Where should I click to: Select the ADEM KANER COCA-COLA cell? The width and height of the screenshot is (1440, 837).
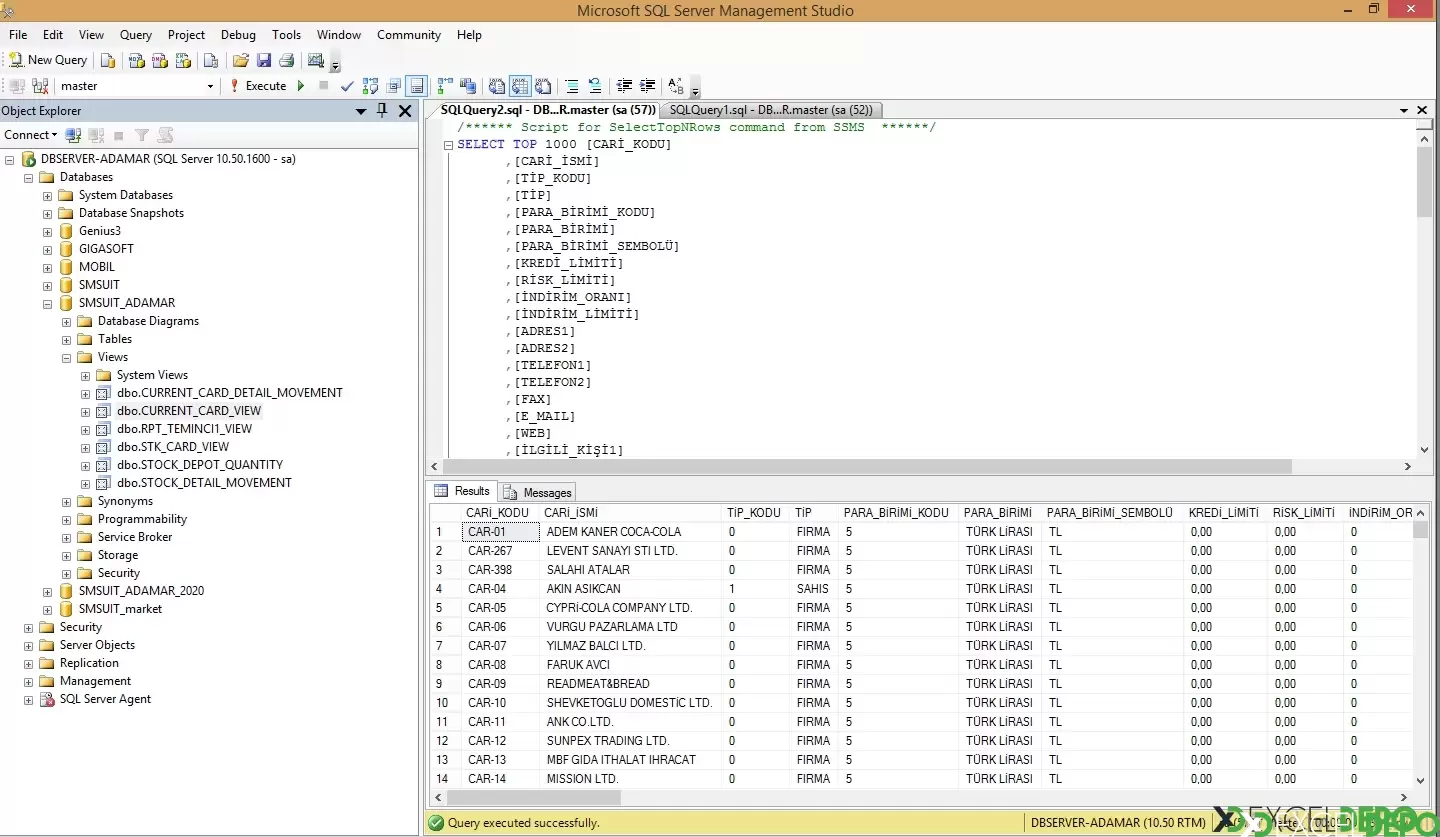[x=630, y=532]
